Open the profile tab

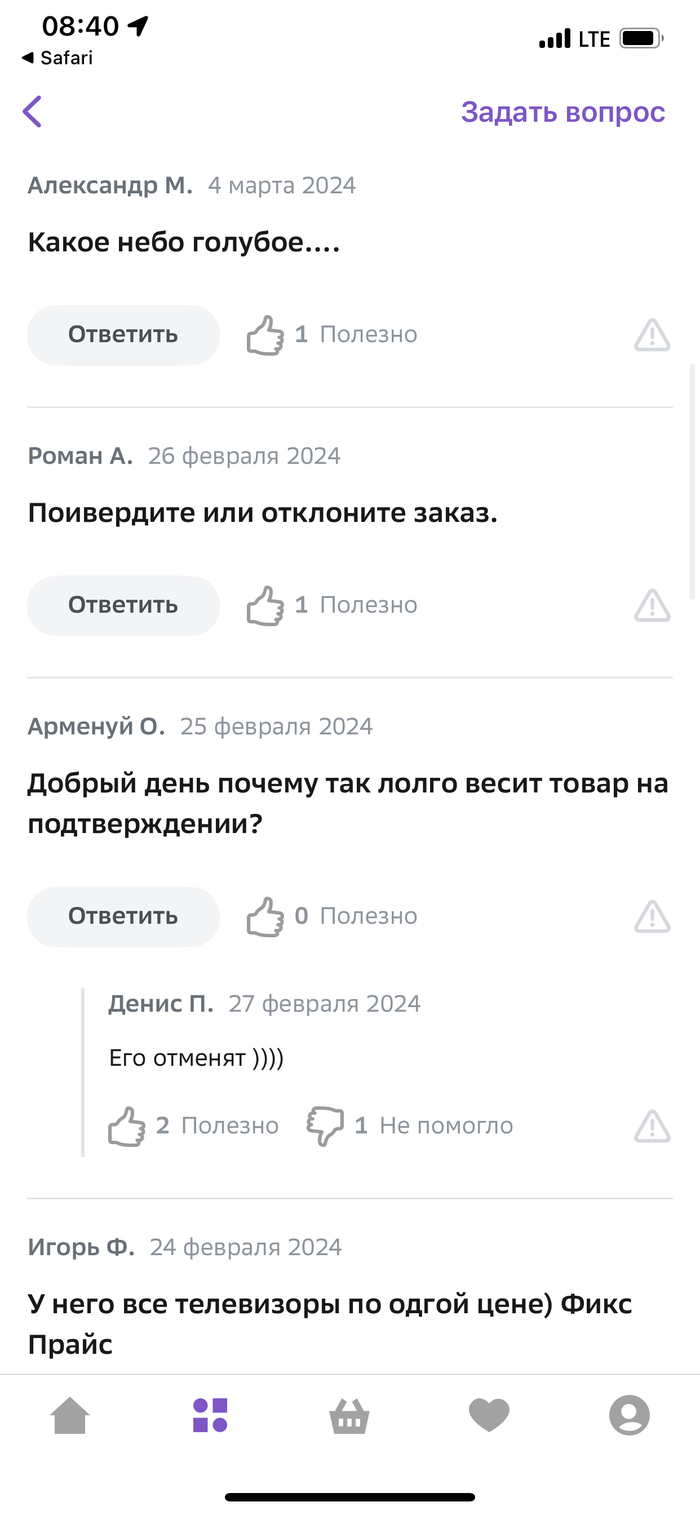(x=629, y=1416)
